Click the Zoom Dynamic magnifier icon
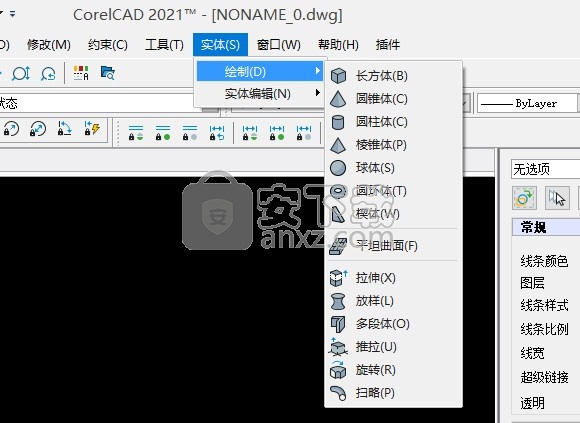 pos(21,73)
